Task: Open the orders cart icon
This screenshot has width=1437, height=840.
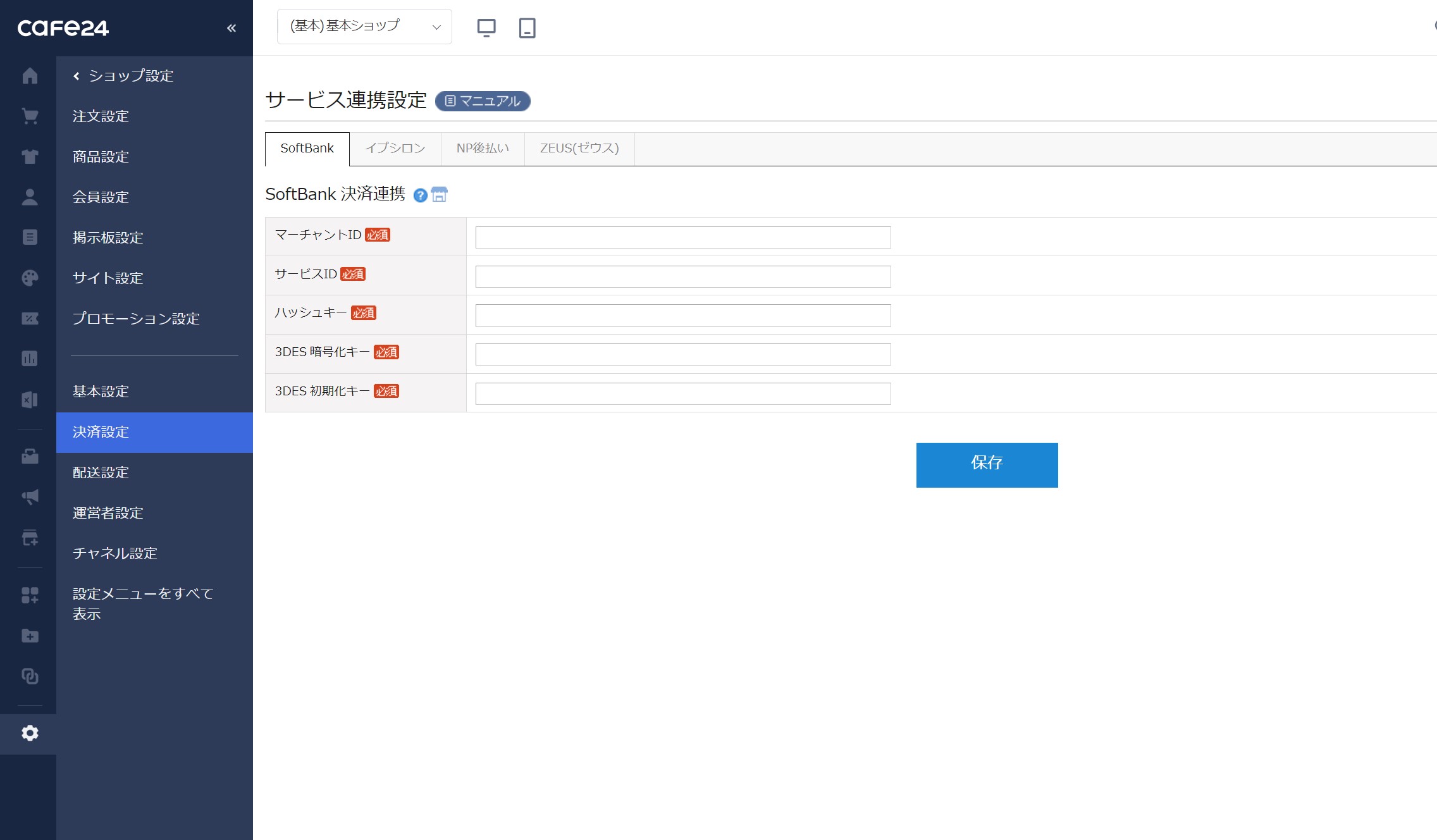Action: [x=30, y=116]
